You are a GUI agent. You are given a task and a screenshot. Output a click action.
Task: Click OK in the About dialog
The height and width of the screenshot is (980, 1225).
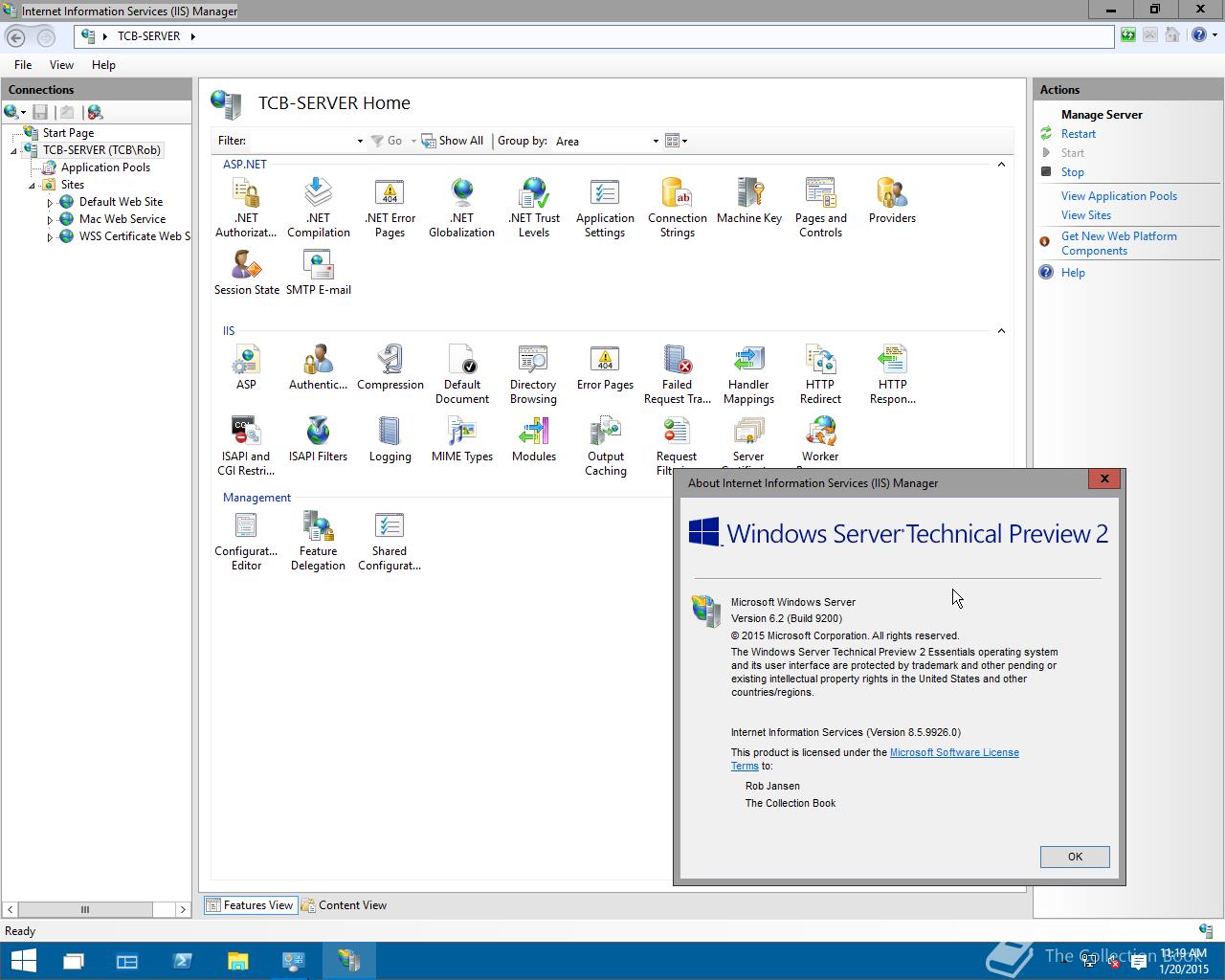tap(1075, 857)
